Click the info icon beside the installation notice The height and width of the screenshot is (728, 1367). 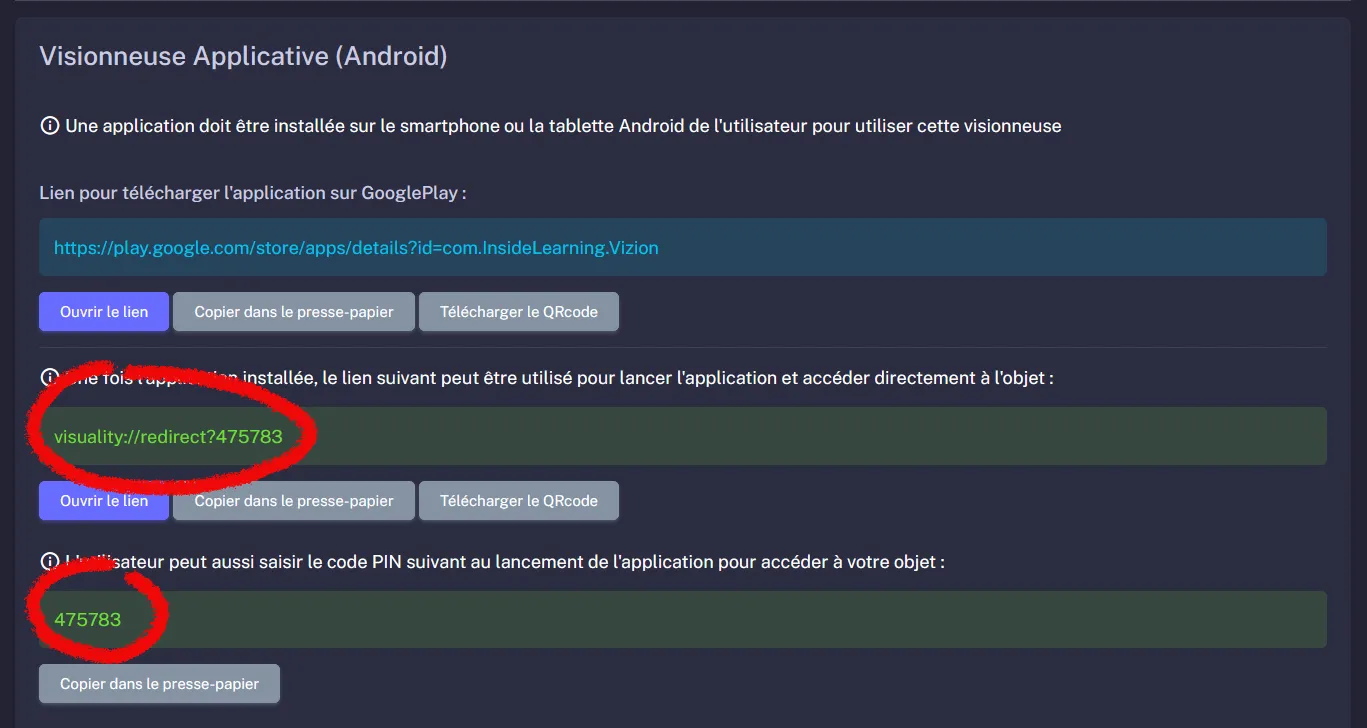(x=51, y=125)
